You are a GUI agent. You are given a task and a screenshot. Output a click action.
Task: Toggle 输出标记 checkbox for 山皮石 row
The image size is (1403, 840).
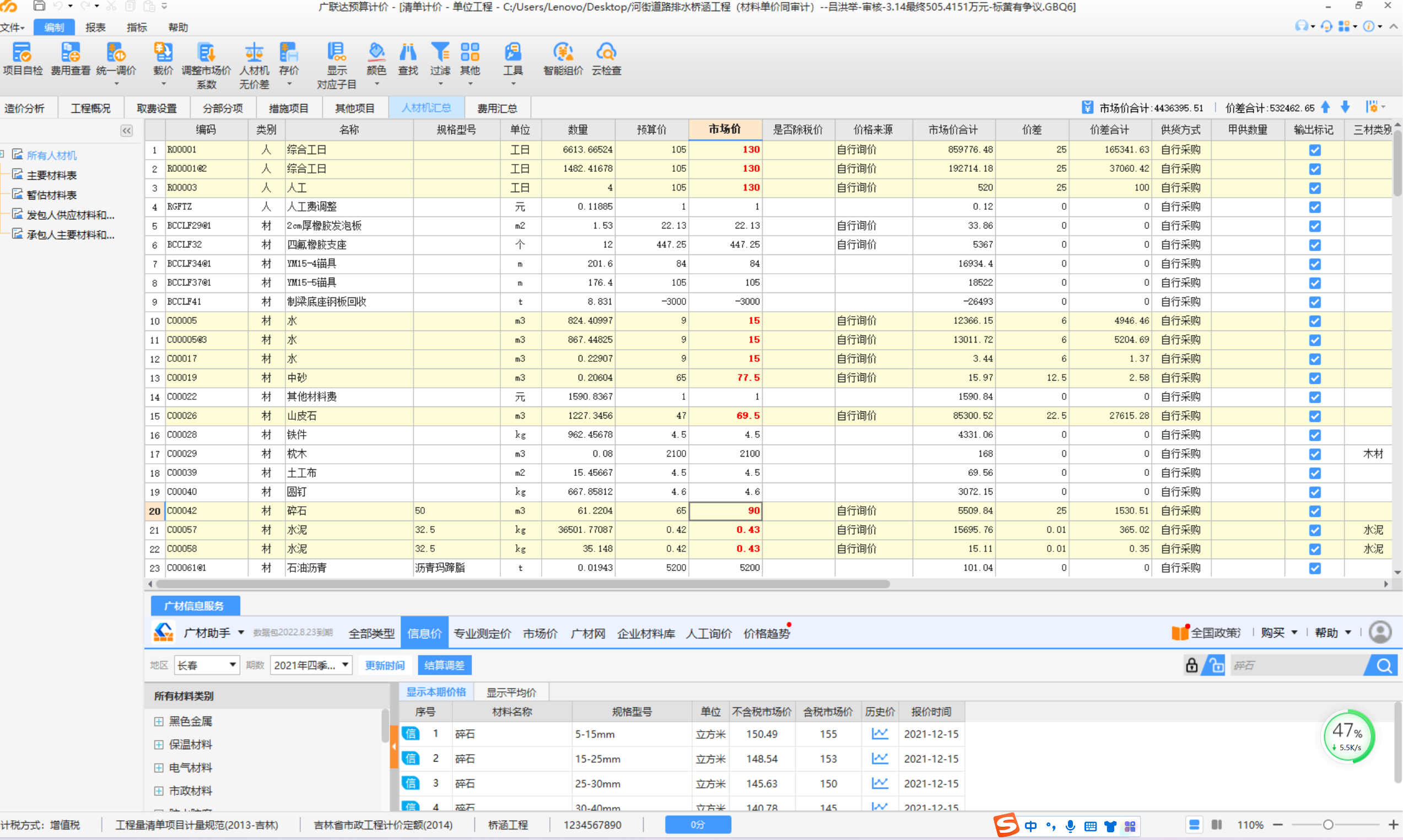point(1315,416)
